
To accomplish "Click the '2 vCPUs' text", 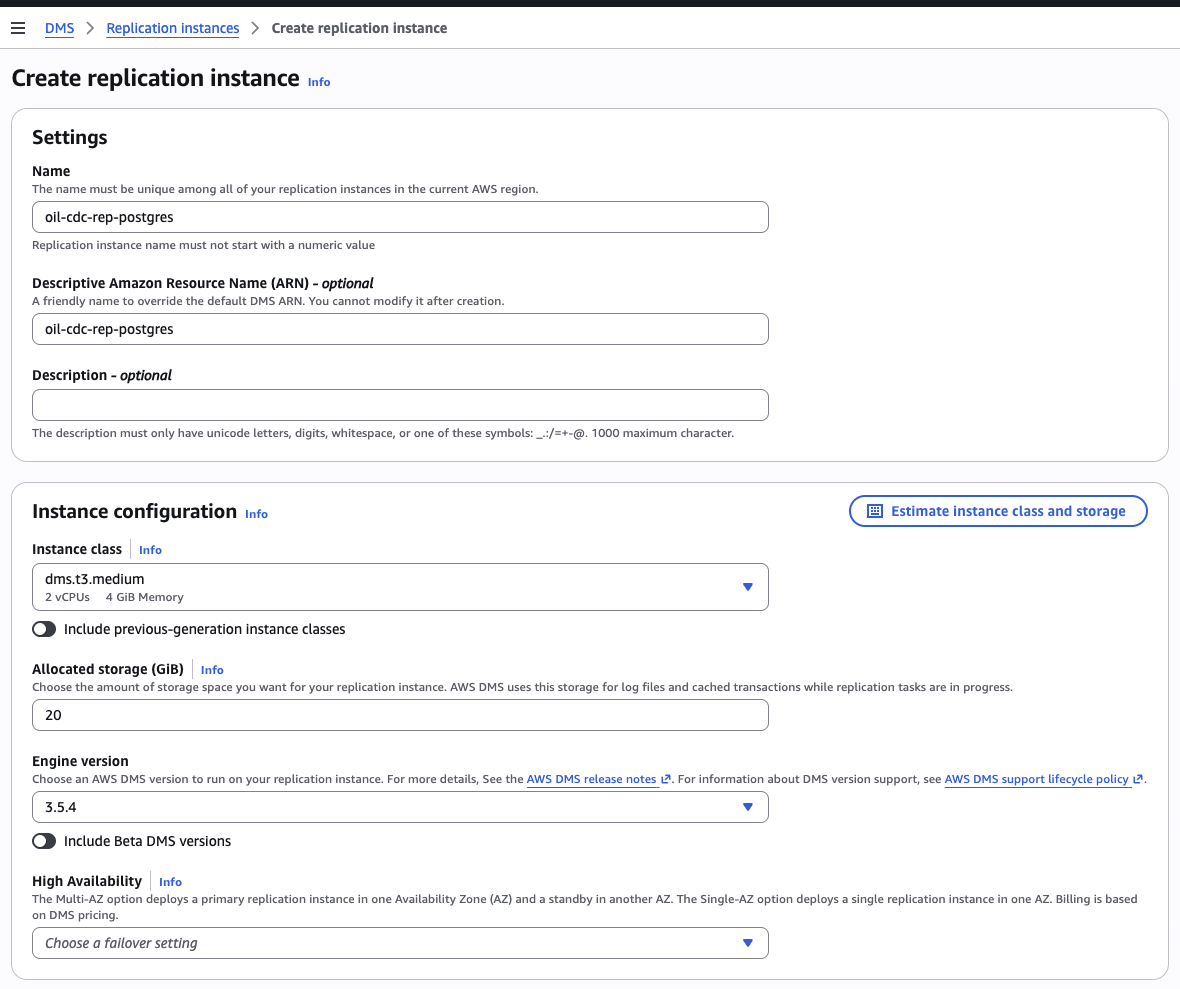I will pos(67,597).
